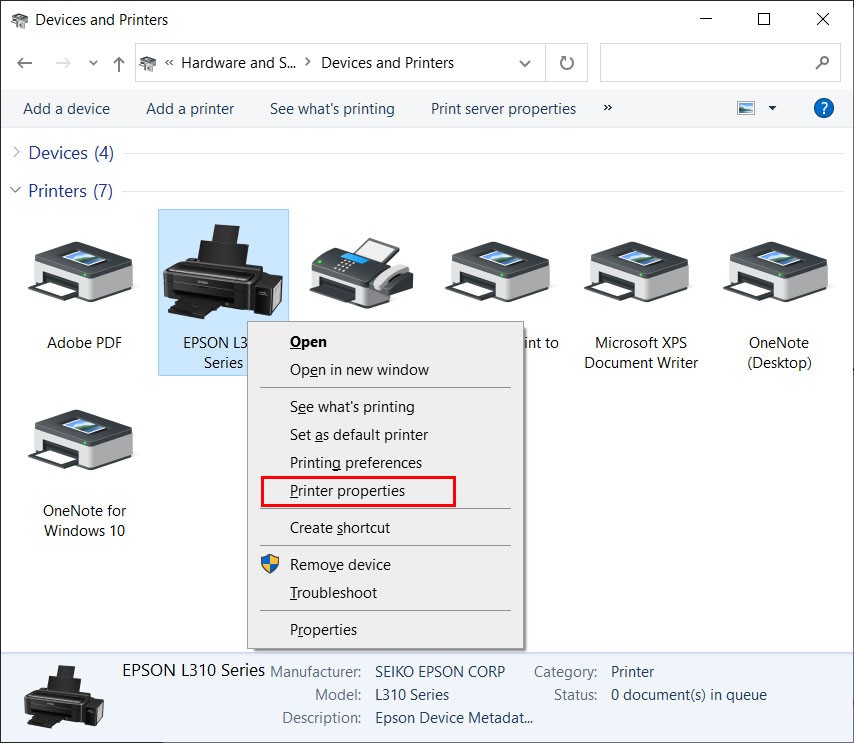The width and height of the screenshot is (854, 743).
Task: Click Add a device in toolbar
Action: [x=66, y=109]
